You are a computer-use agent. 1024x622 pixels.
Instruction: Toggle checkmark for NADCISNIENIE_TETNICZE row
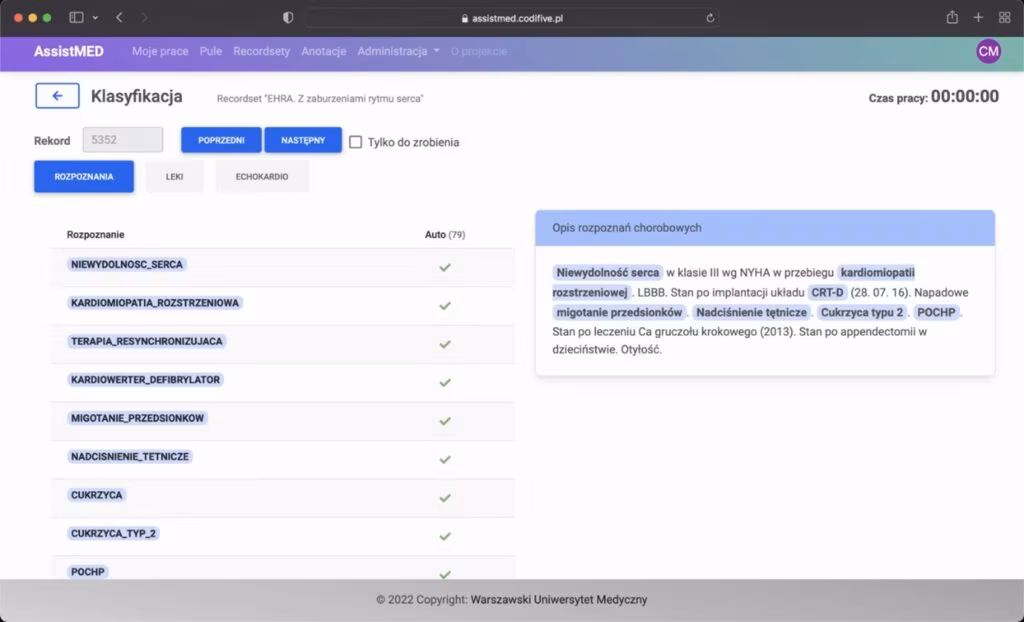point(445,459)
